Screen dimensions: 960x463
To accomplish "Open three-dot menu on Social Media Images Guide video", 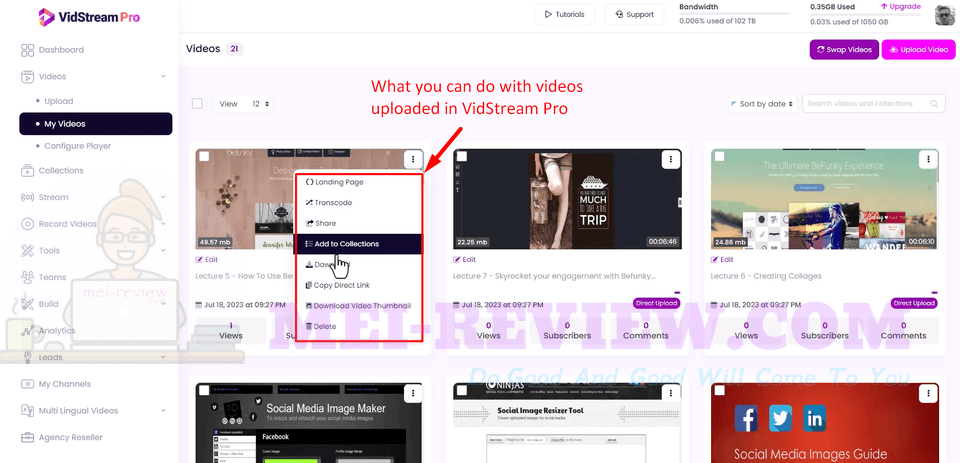I will click(929, 393).
